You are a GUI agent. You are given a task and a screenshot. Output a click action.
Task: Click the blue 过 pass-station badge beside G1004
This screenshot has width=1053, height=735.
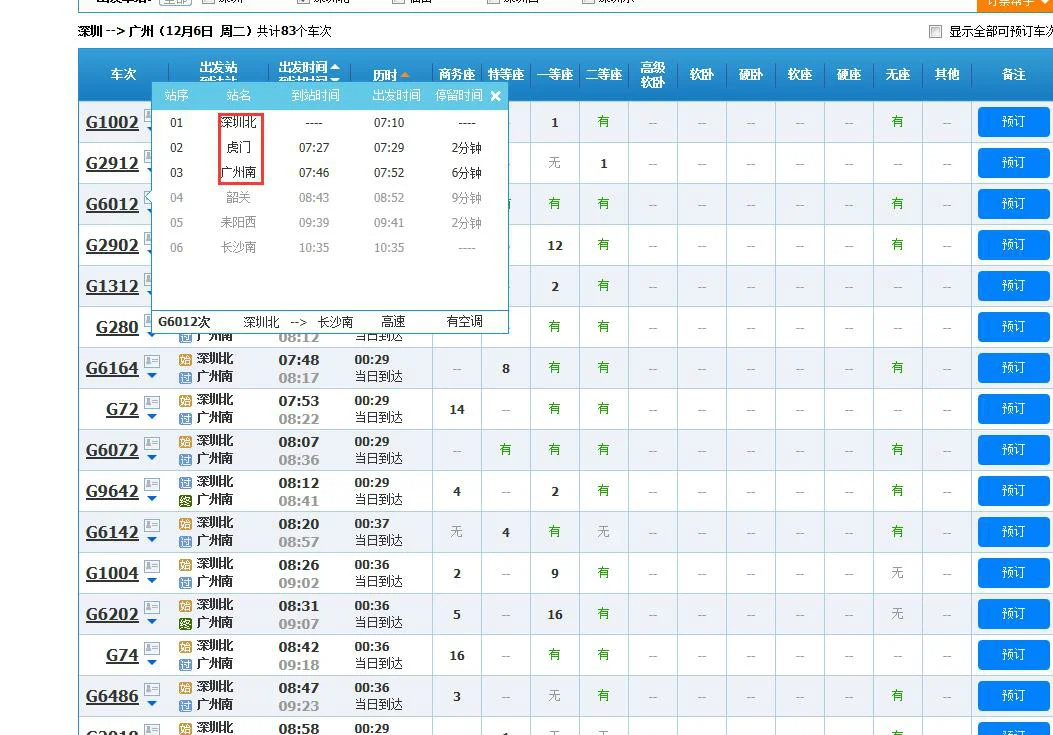tap(186, 581)
